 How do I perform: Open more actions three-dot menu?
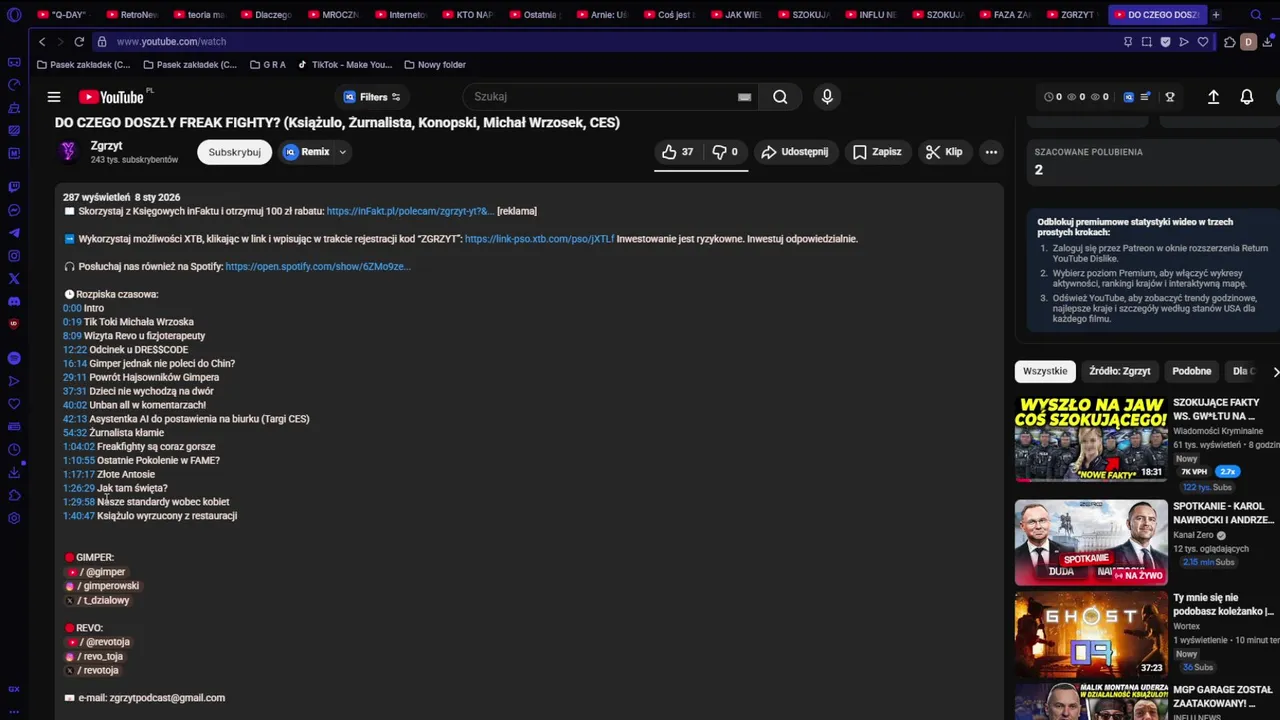pos(991,152)
